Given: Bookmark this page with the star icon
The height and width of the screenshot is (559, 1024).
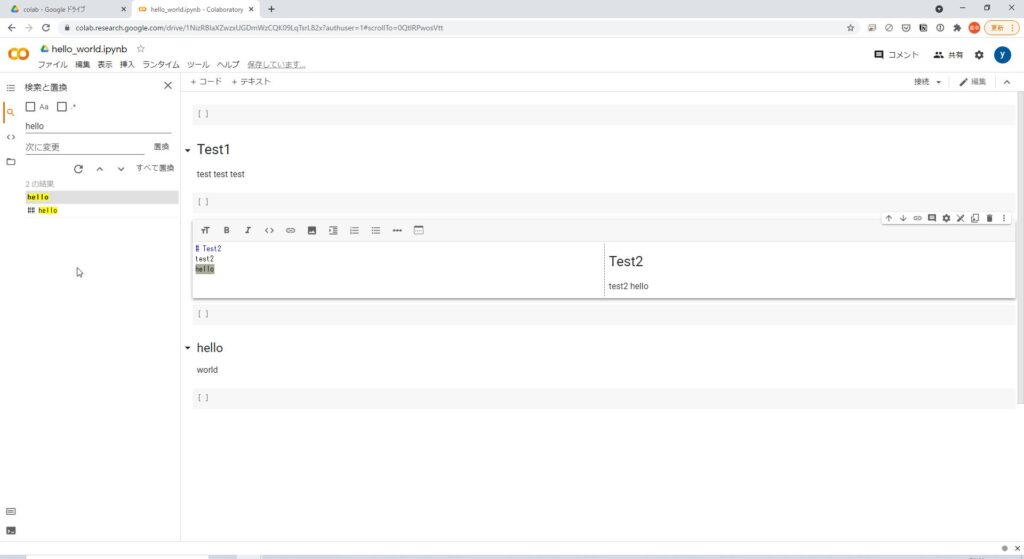Looking at the screenshot, I should (x=850, y=28).
